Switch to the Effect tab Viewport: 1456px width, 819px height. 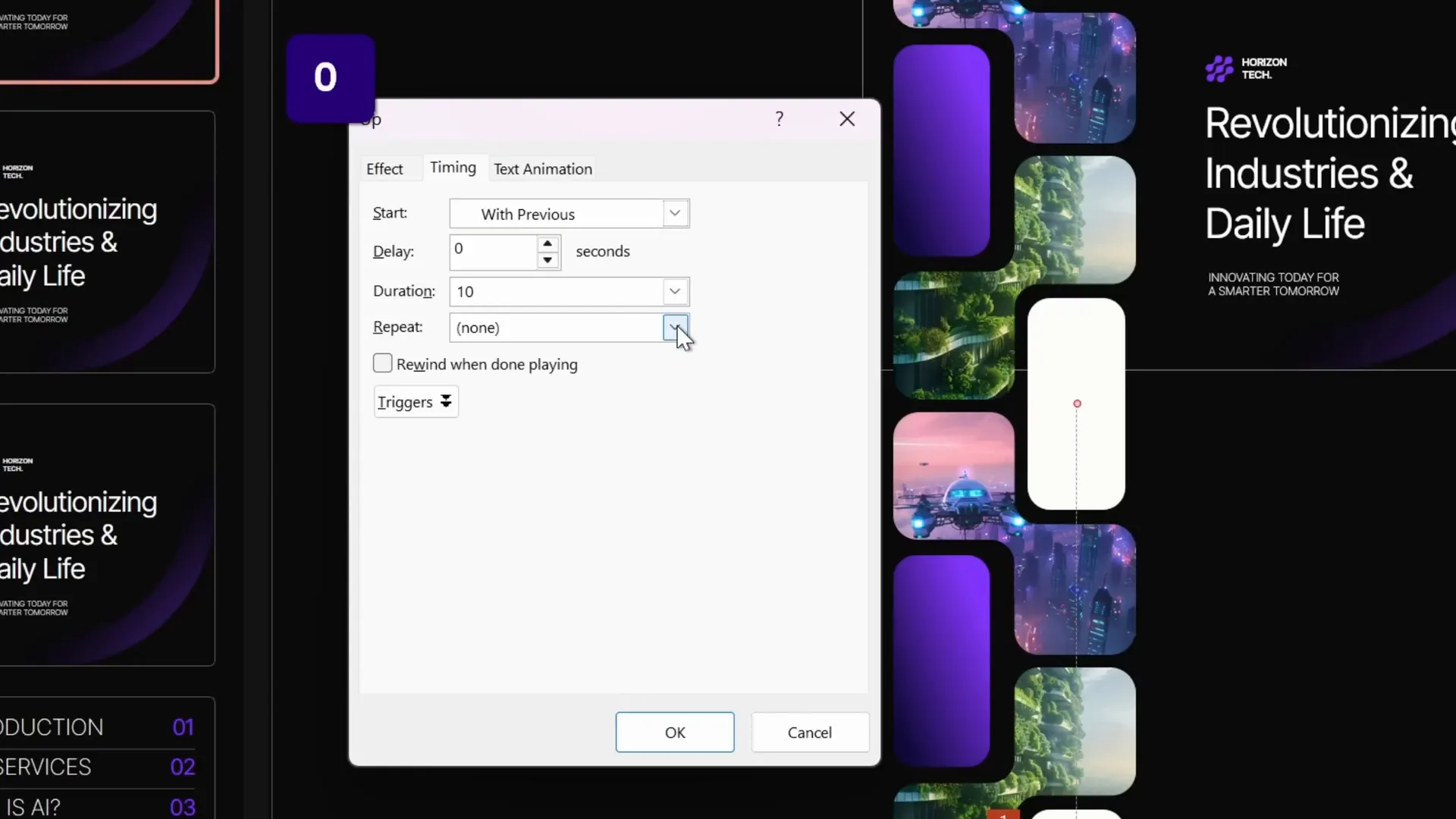385,168
